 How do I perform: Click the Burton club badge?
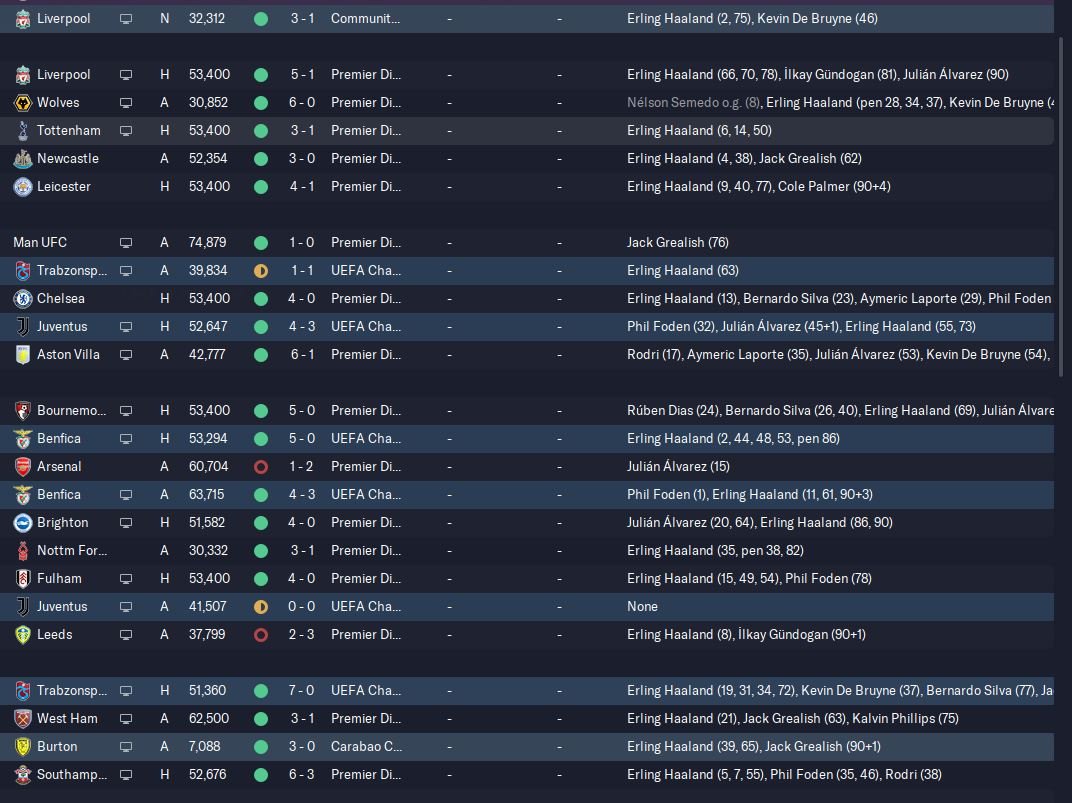tap(23, 747)
